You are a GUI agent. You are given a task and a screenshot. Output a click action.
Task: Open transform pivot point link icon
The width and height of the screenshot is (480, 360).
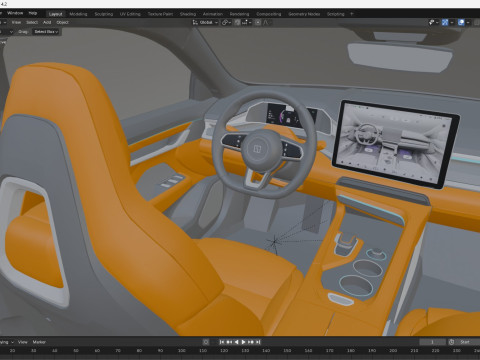tap(224, 22)
